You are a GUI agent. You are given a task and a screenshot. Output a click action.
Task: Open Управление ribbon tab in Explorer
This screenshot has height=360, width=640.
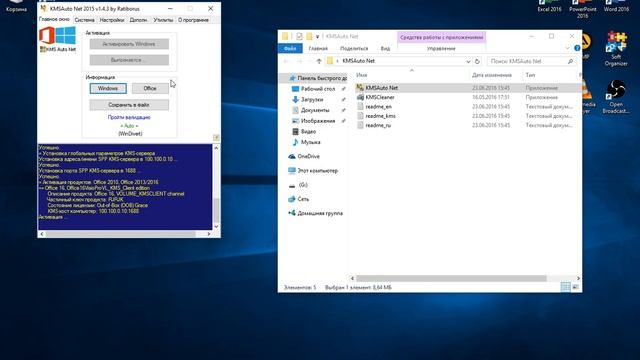pyautogui.click(x=441, y=48)
